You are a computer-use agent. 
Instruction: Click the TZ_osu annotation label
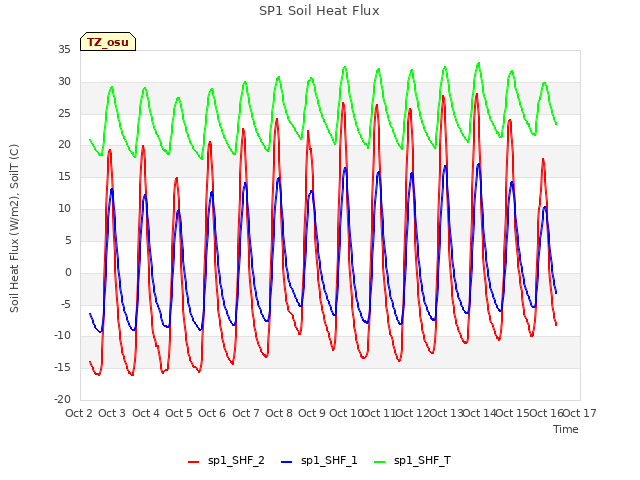point(108,42)
